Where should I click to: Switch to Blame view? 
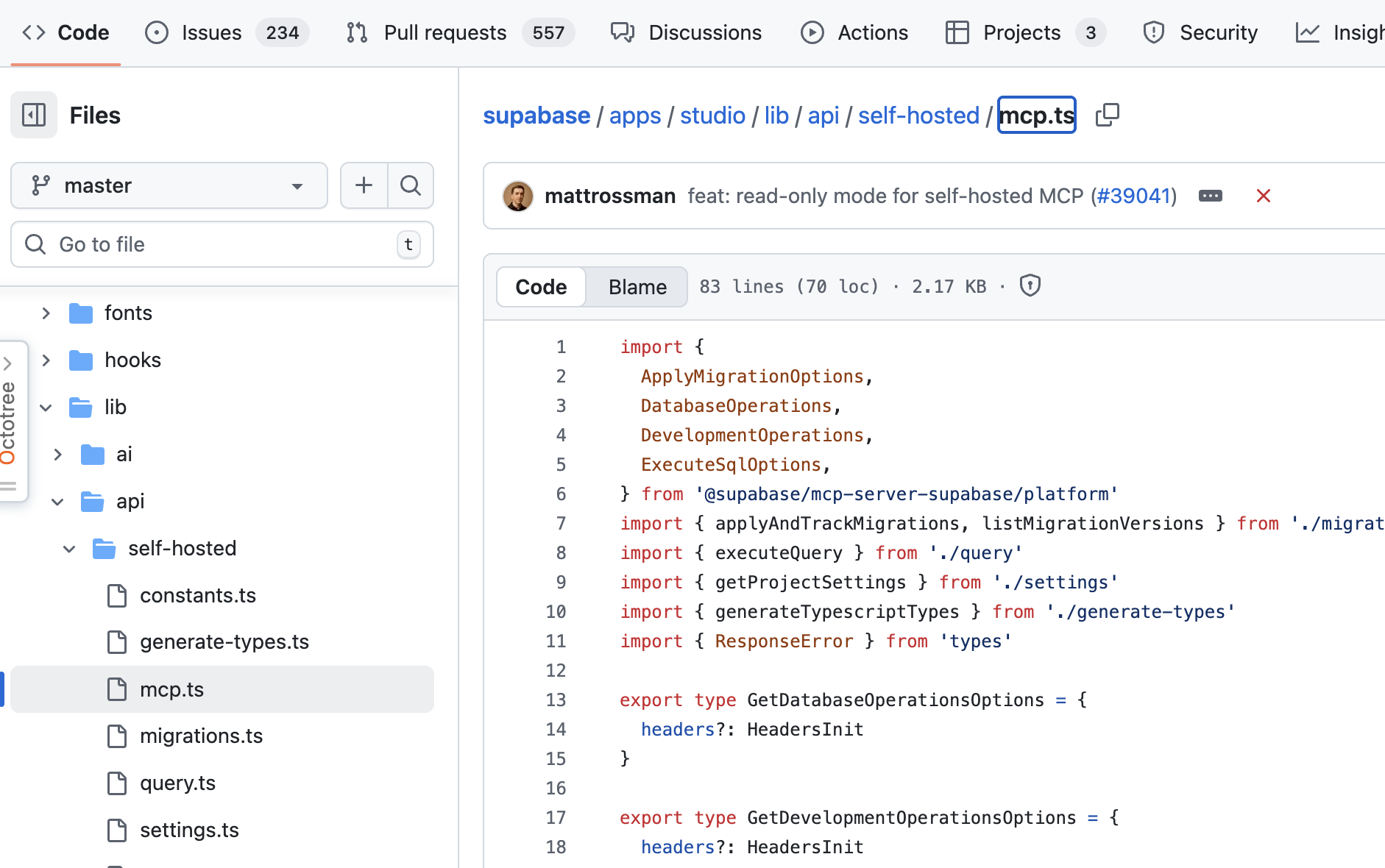pos(637,287)
